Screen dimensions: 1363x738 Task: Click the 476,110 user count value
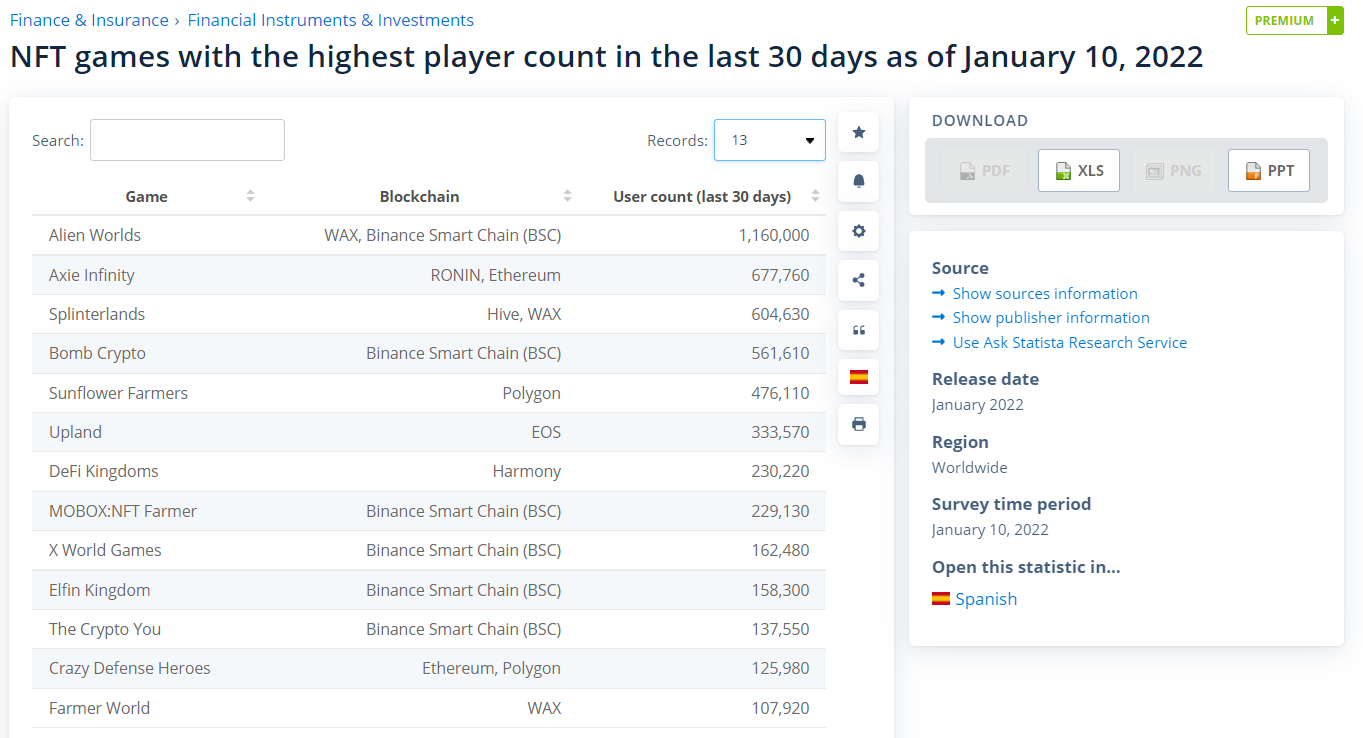pos(780,393)
